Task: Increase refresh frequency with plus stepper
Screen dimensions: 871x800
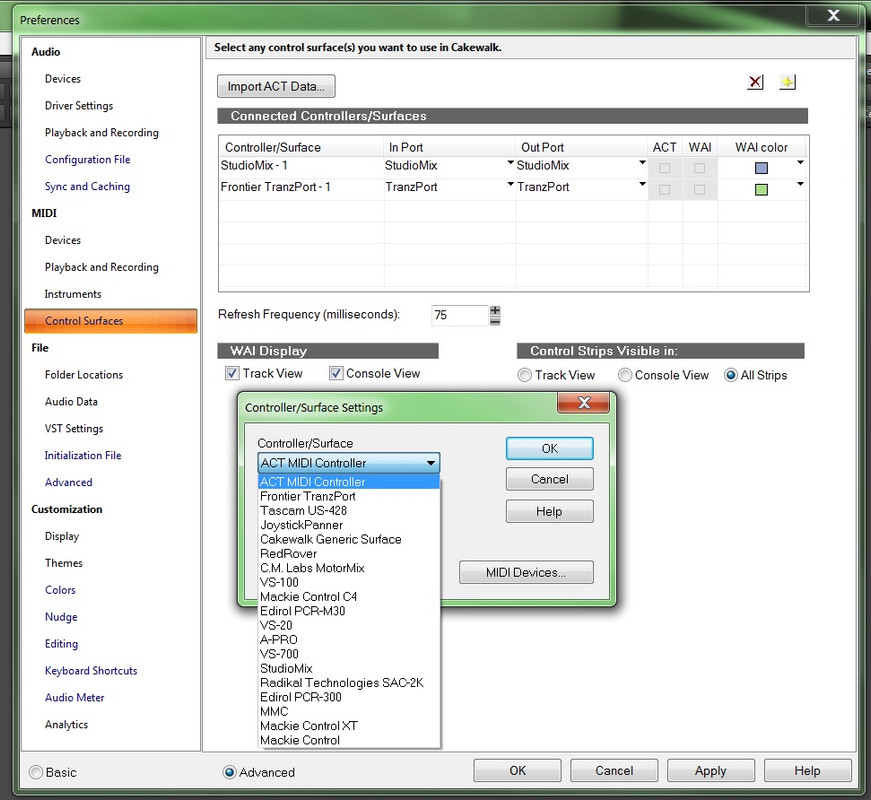Action: pos(495,310)
